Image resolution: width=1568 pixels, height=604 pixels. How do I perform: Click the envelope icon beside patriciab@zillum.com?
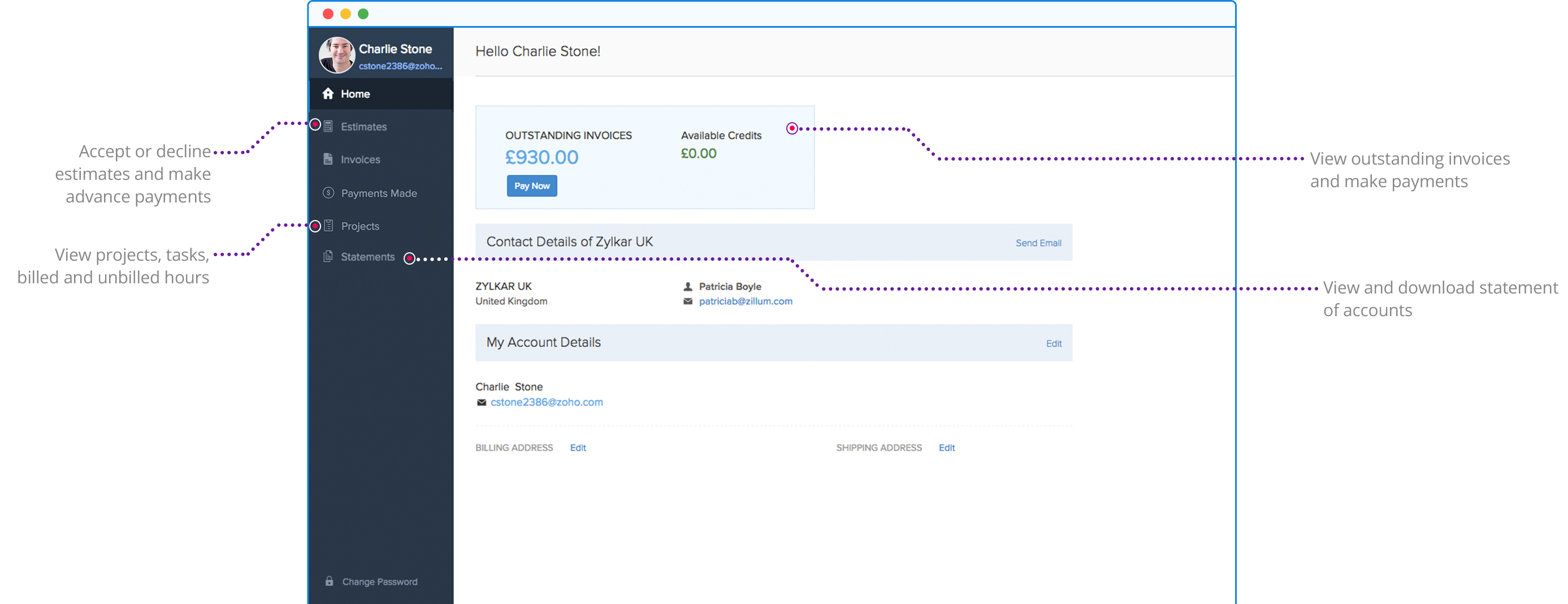pyautogui.click(x=688, y=301)
